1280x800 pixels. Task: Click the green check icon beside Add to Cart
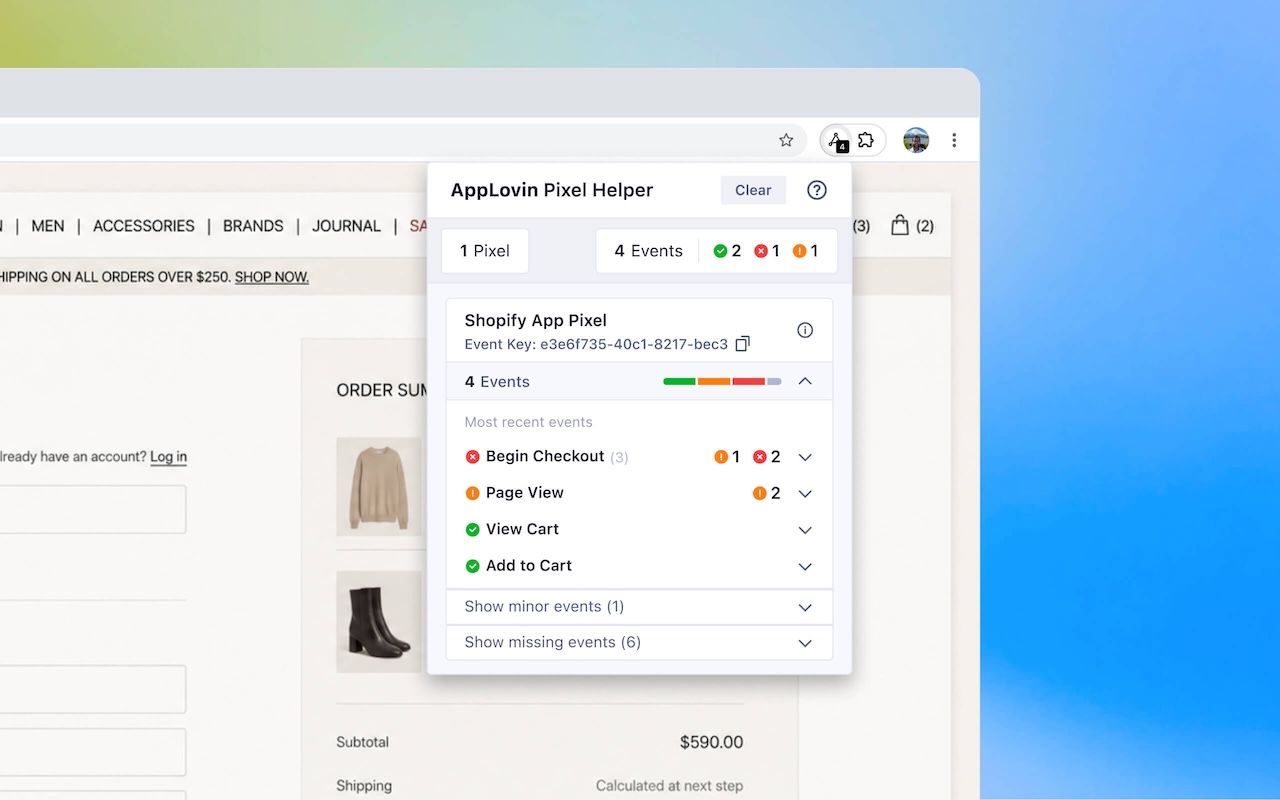tap(473, 566)
